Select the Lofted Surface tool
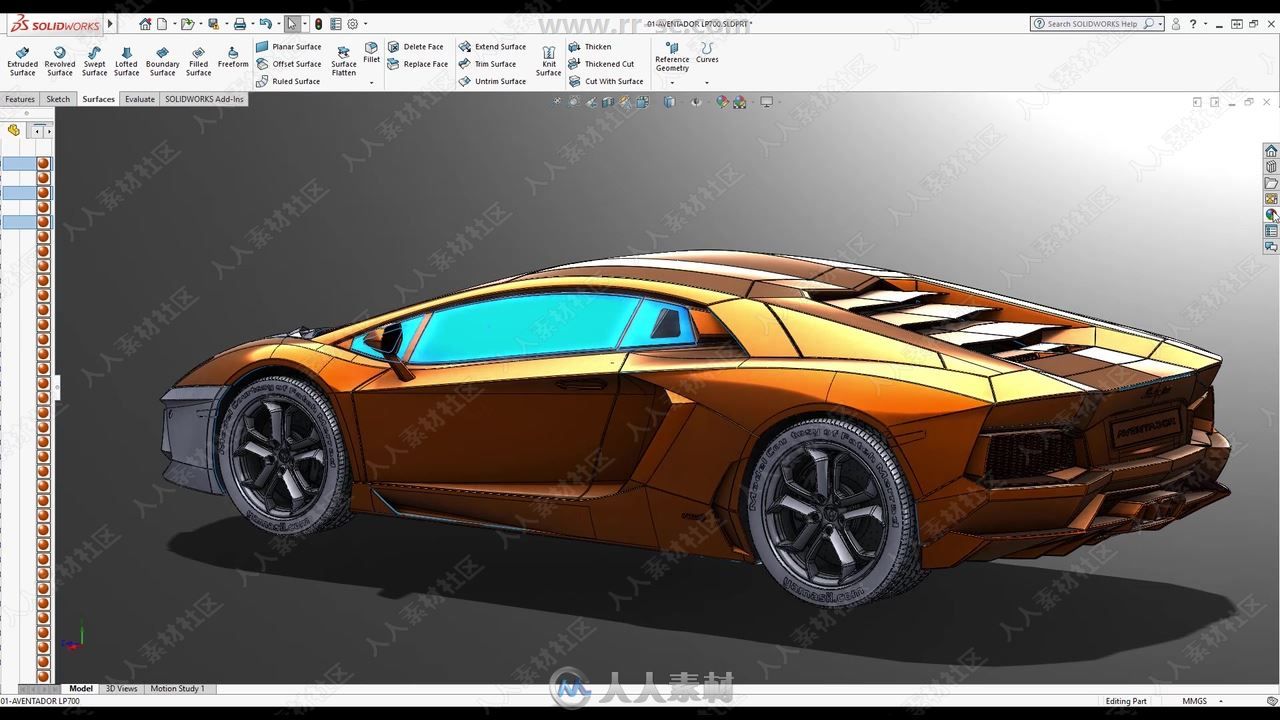 click(x=126, y=61)
